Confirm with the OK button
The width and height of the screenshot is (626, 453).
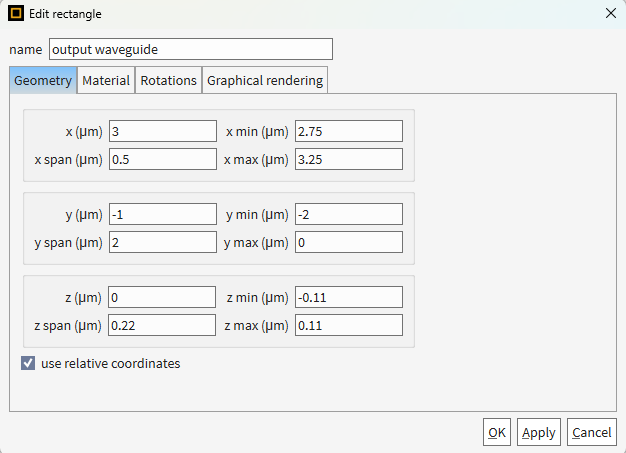(x=497, y=432)
